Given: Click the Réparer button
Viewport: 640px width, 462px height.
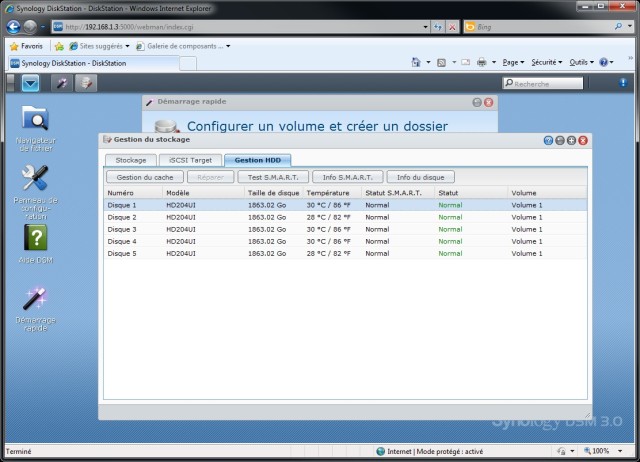Looking at the screenshot, I should coord(211,178).
